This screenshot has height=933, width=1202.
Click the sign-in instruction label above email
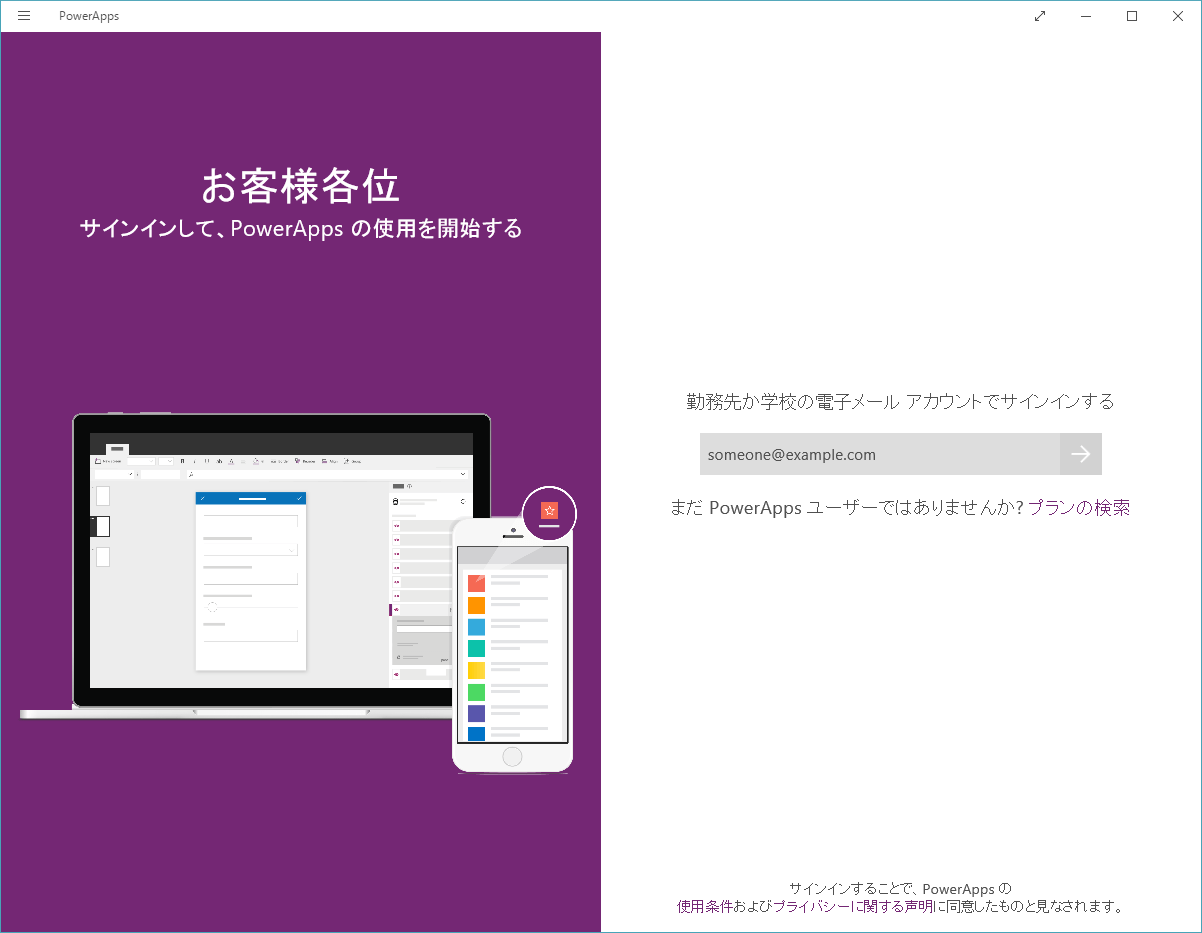point(900,402)
